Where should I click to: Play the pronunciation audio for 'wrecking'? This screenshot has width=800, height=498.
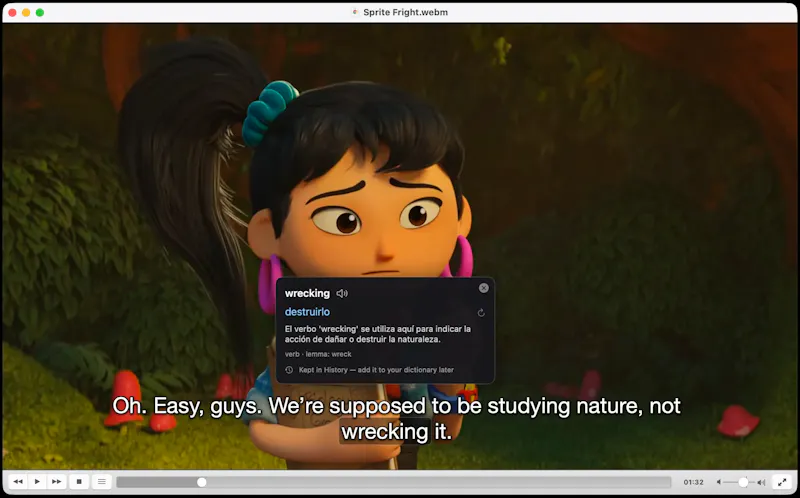(x=342, y=293)
